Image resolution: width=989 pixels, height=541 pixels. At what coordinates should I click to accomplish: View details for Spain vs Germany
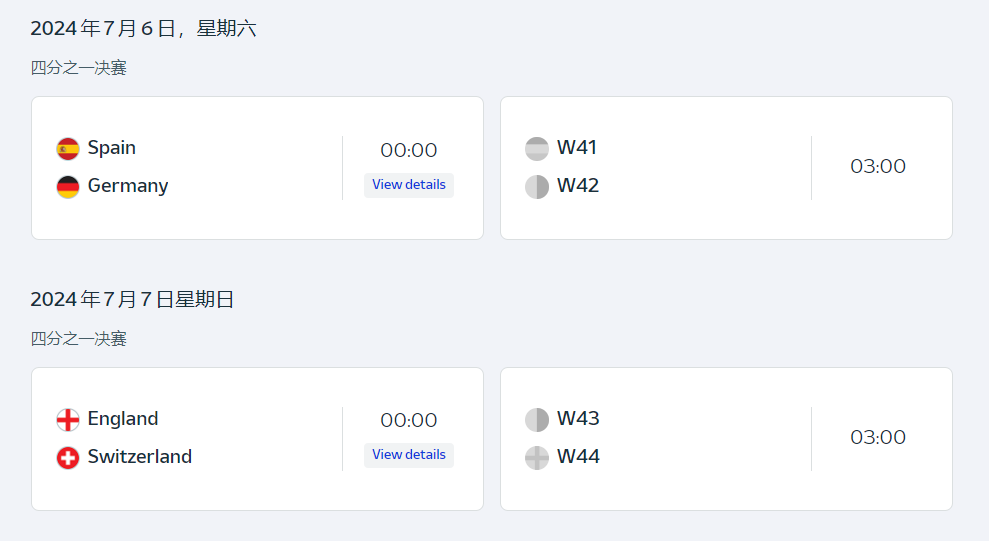click(409, 185)
